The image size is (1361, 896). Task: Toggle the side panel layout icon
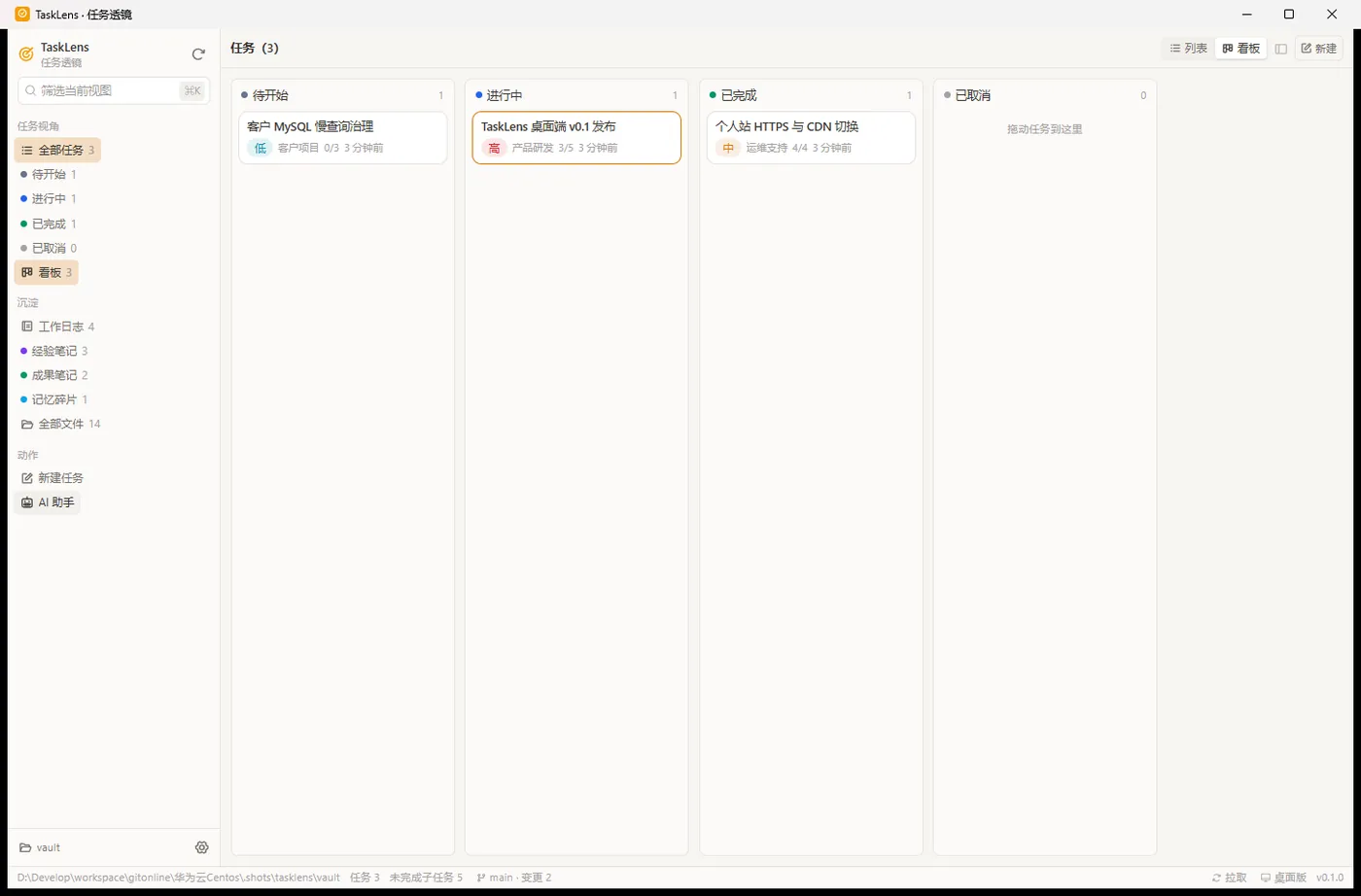tap(1281, 49)
